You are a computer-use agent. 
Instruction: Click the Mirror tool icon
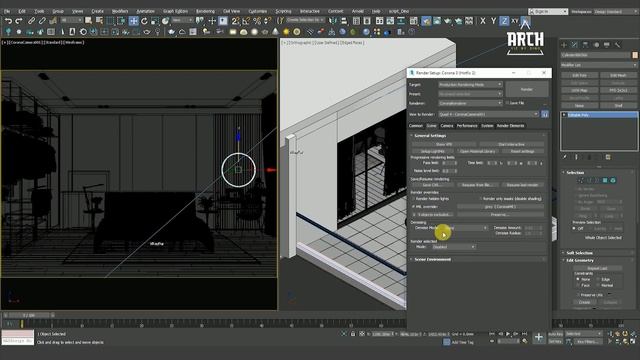(333, 20)
